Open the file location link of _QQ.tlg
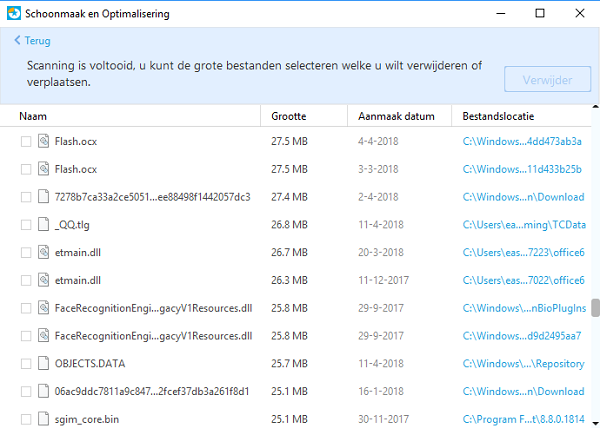 click(x=523, y=225)
